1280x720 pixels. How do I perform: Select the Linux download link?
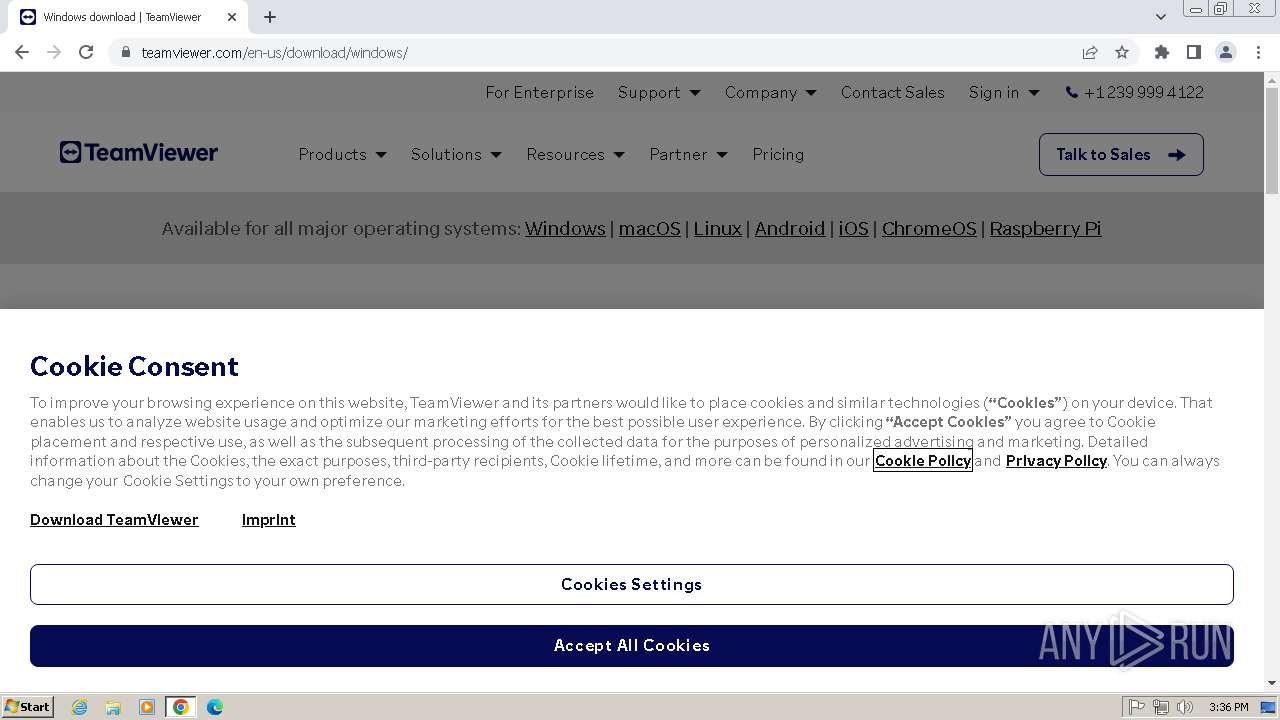718,228
